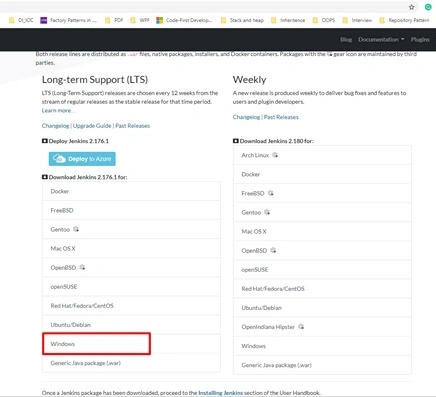Select Red Hat/Fedora/CentOS under Weekly downloads
Image resolution: width=436 pixels, height=397 pixels.
pos(322,288)
